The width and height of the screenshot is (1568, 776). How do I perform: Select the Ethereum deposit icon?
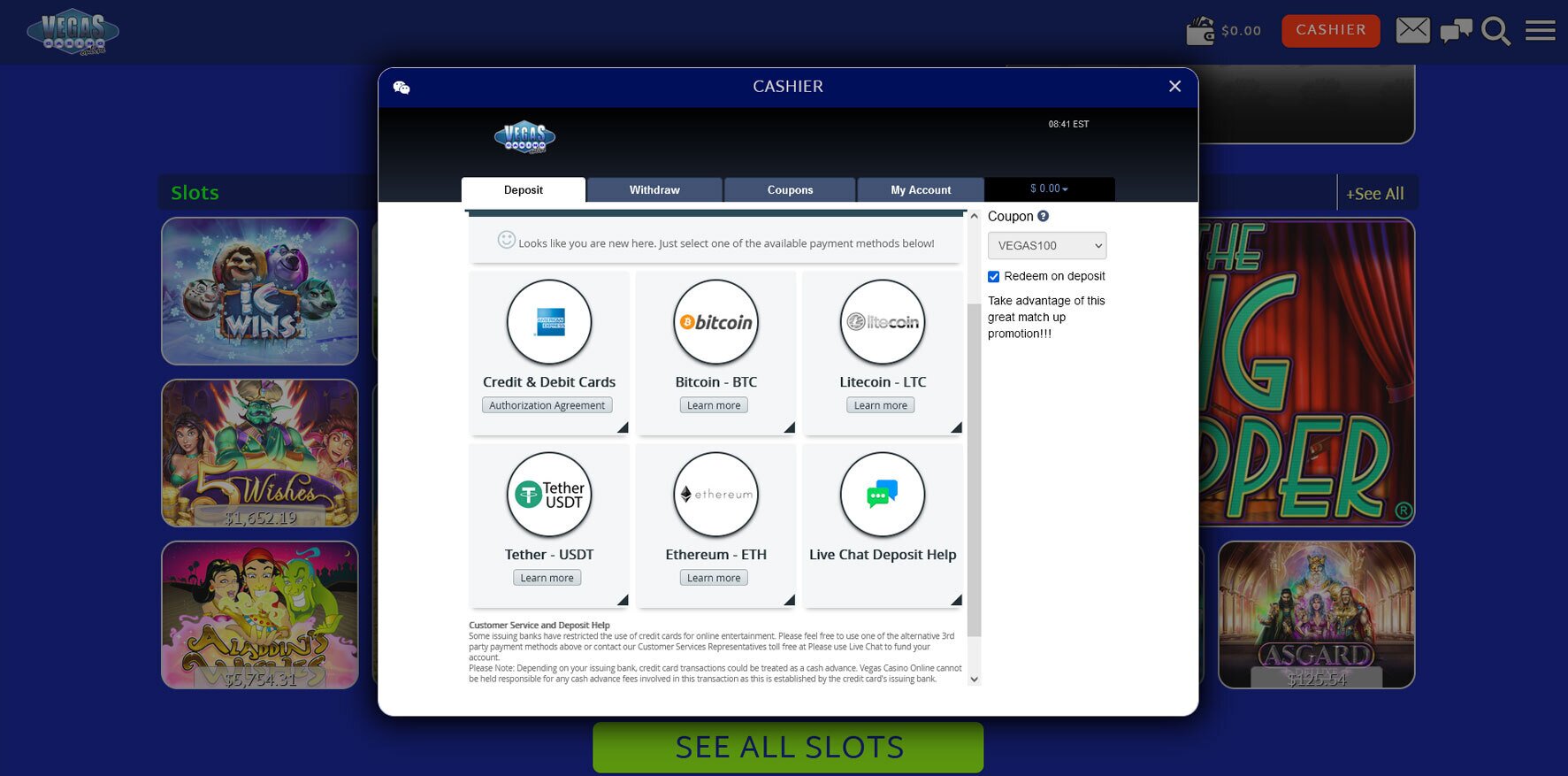point(716,495)
